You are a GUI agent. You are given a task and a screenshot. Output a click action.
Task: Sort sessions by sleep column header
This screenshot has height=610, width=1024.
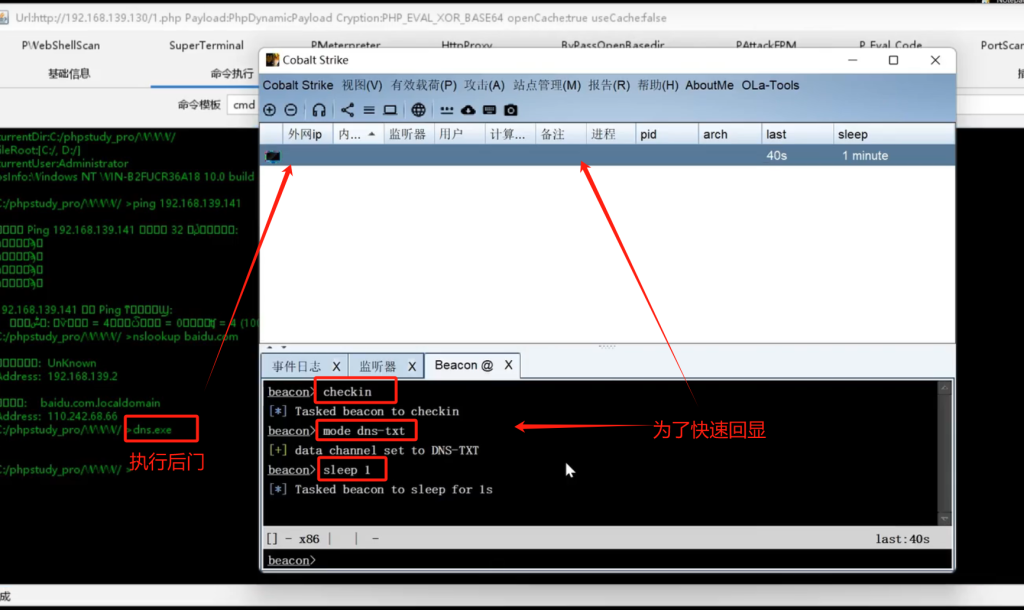coord(895,135)
